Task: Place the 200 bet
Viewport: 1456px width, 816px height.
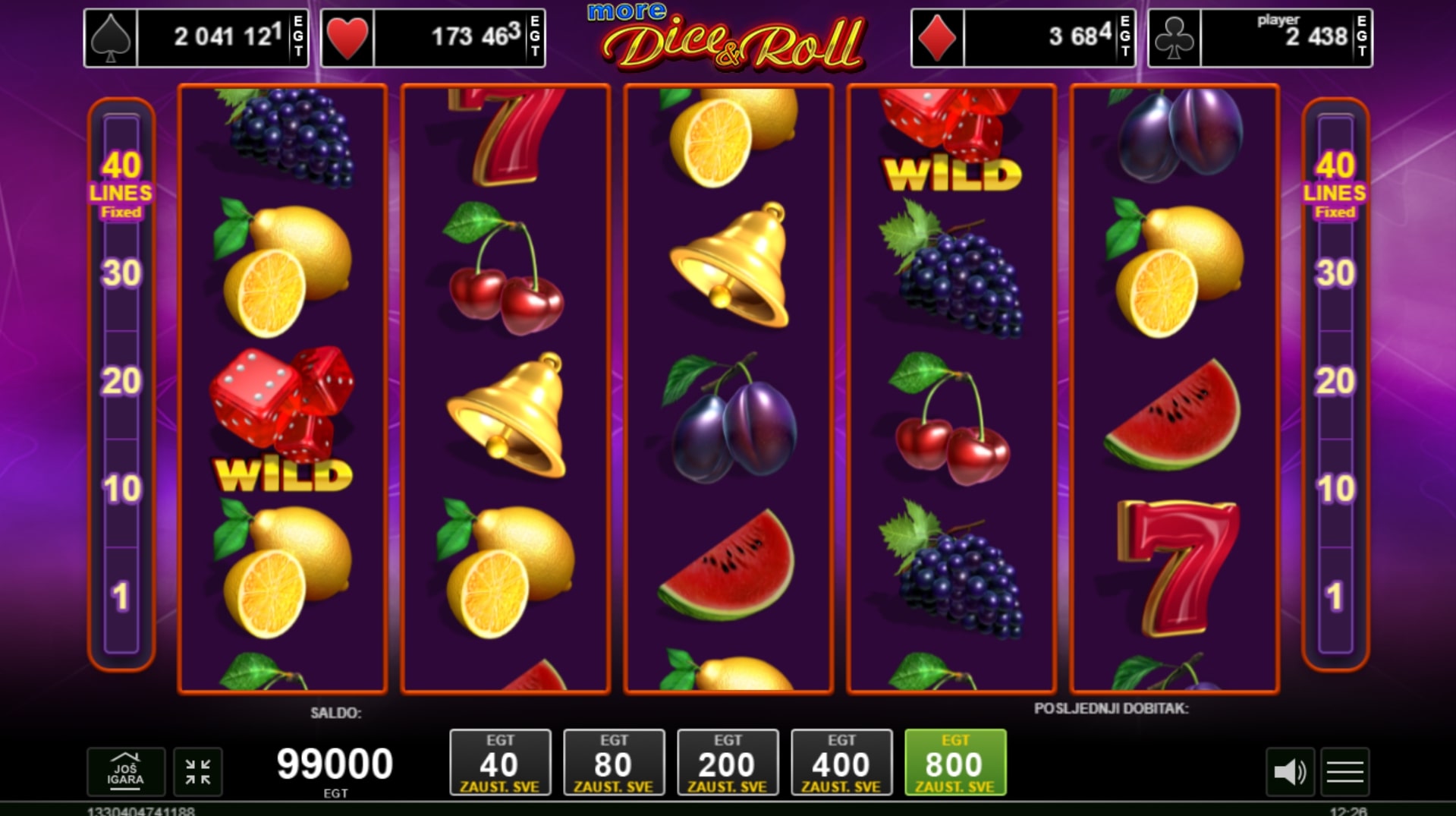Action: click(x=728, y=762)
